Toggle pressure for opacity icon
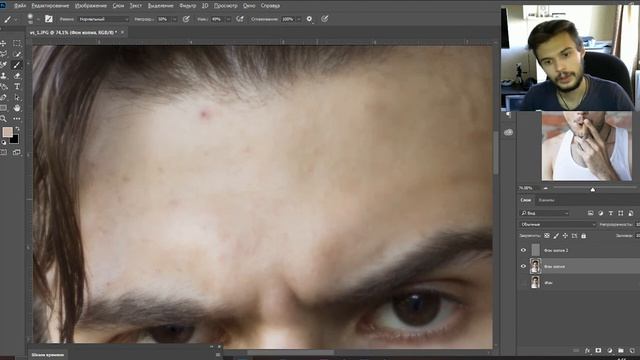 [x=186, y=19]
